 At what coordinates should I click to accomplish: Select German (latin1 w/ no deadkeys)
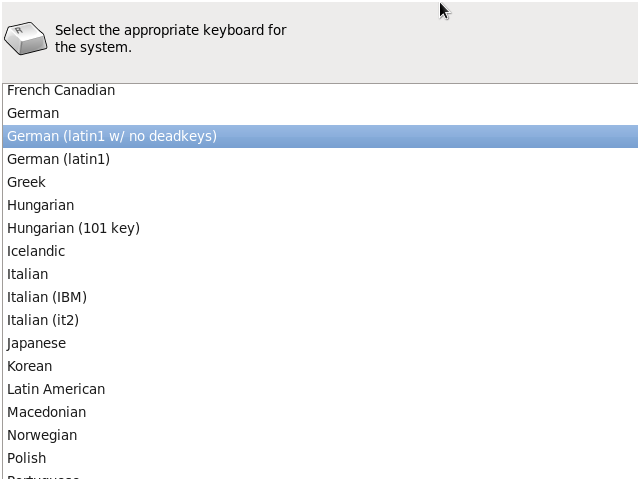coord(112,136)
